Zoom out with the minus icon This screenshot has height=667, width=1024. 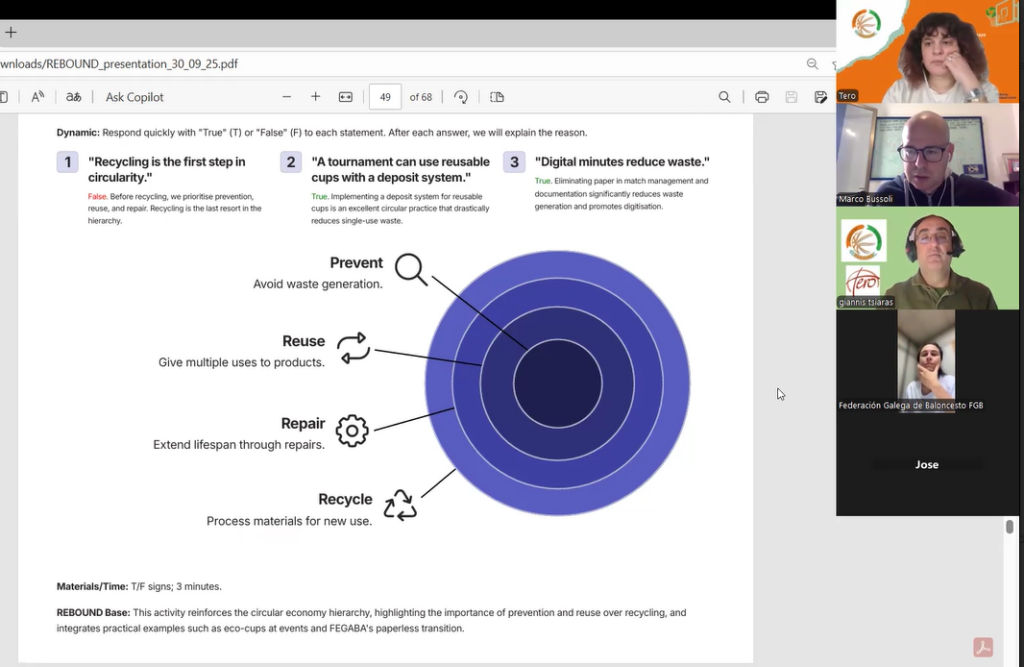[287, 97]
